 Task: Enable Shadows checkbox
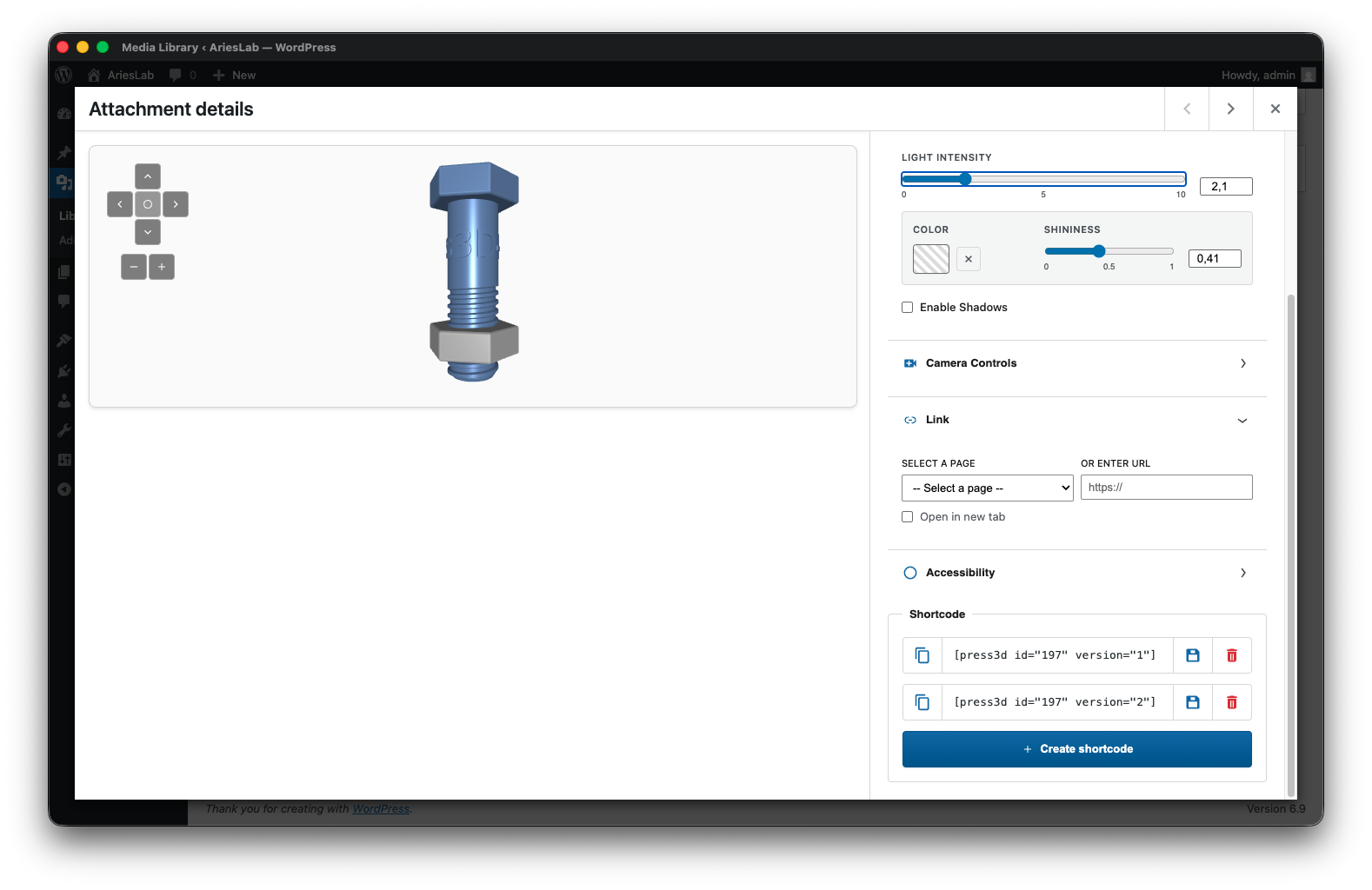(908, 308)
